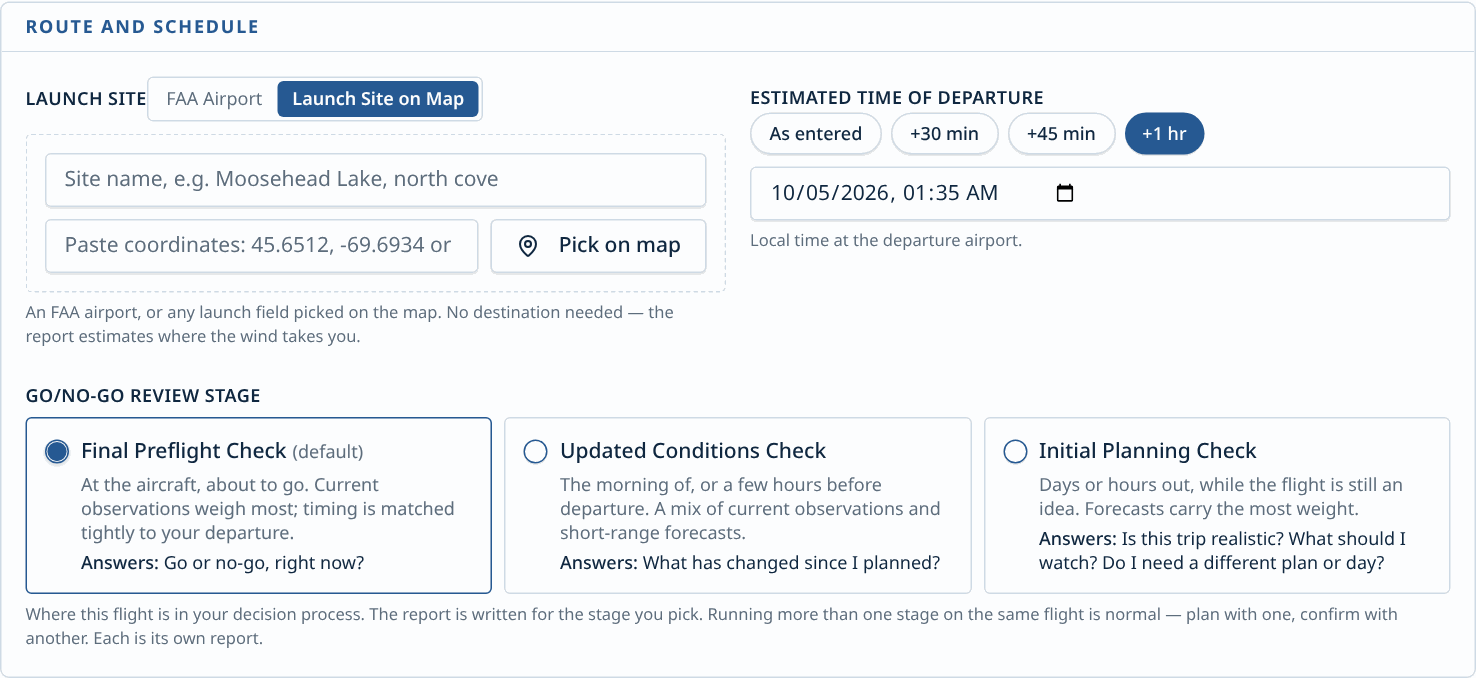Click the departure date and time field

pyautogui.click(x=1100, y=193)
